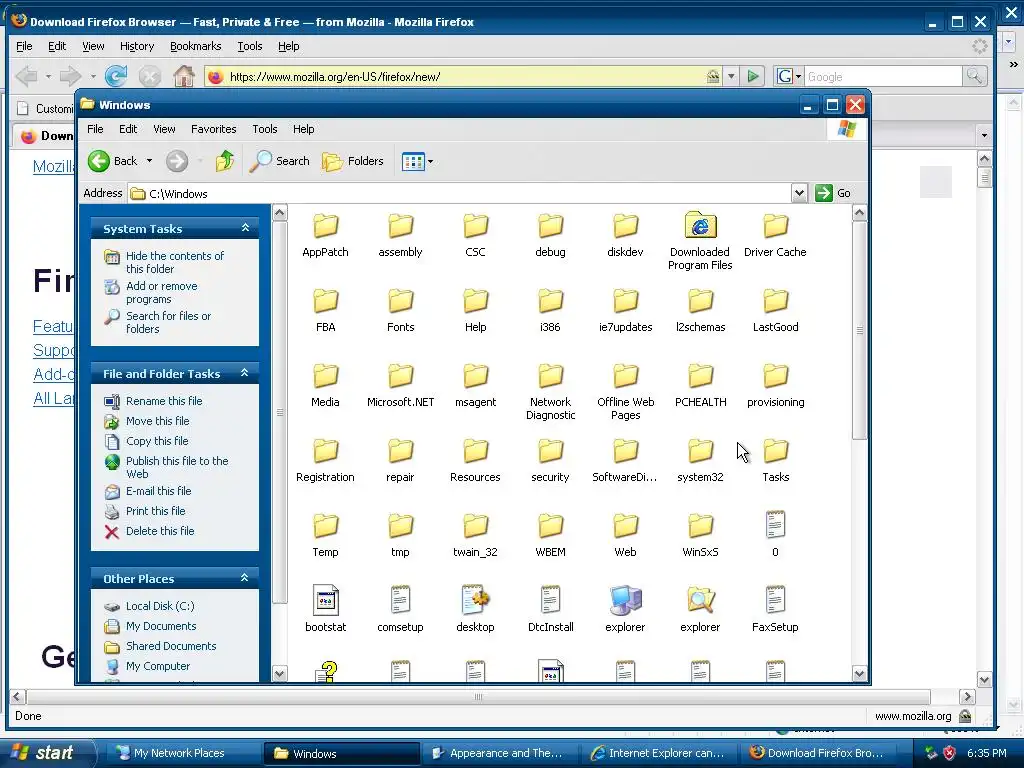The height and width of the screenshot is (768, 1024).
Task: Click Firefox URL bar
Action: pos(464,76)
